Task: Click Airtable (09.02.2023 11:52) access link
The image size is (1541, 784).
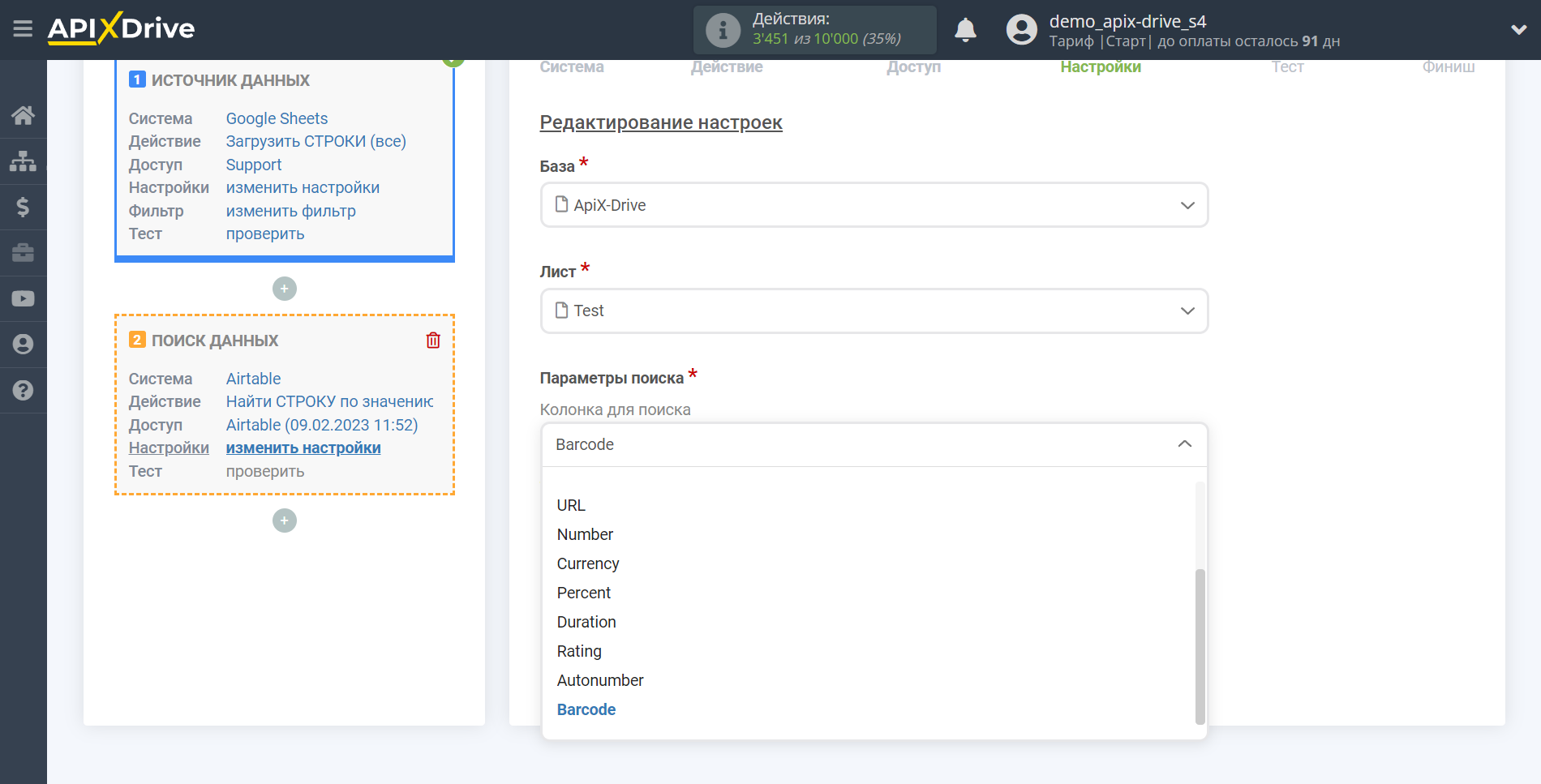Action: 322,425
